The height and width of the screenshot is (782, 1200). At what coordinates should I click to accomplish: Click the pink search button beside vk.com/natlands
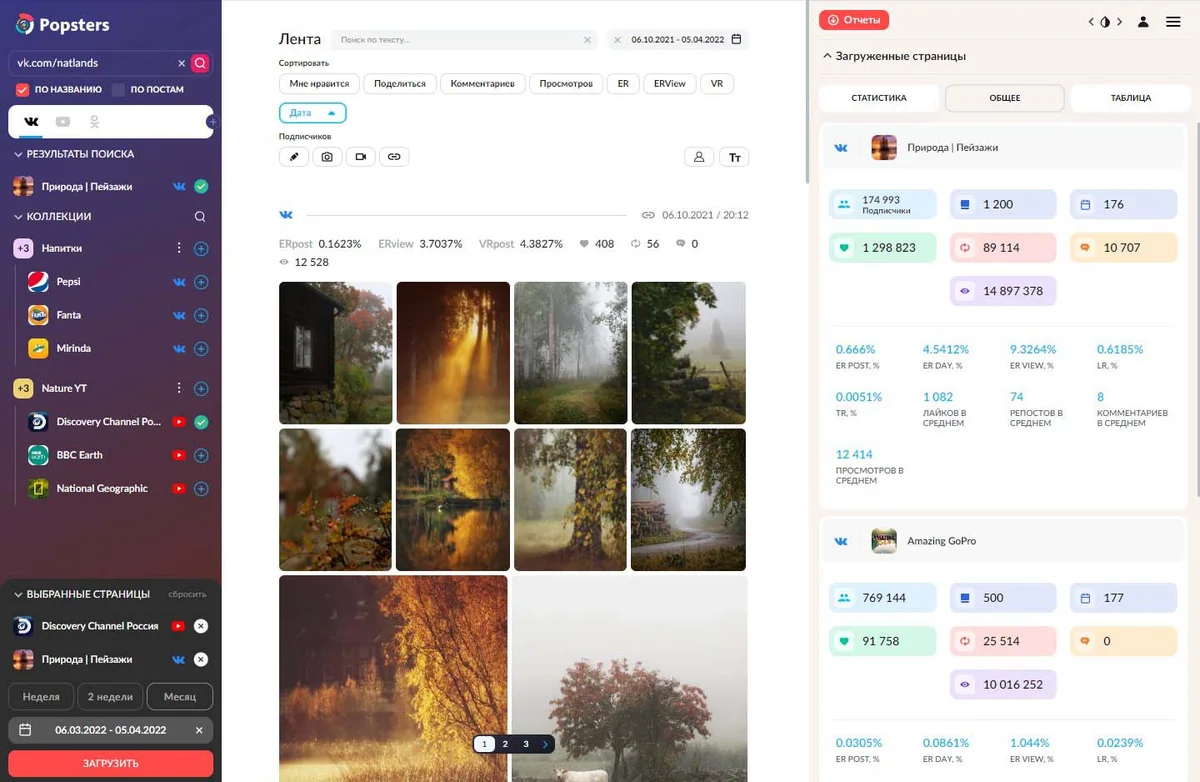pos(200,63)
